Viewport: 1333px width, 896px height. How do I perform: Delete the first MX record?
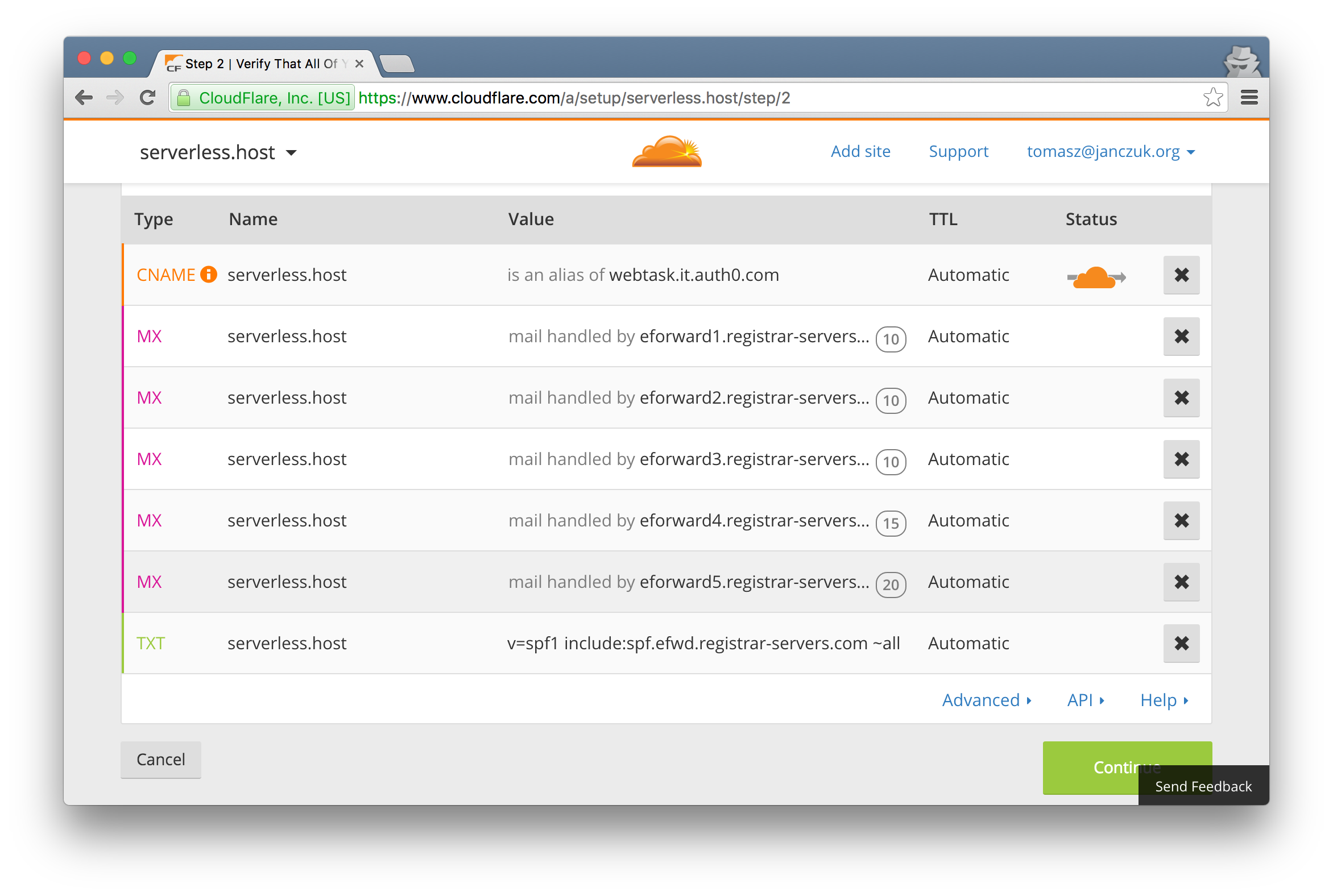pyautogui.click(x=1182, y=336)
